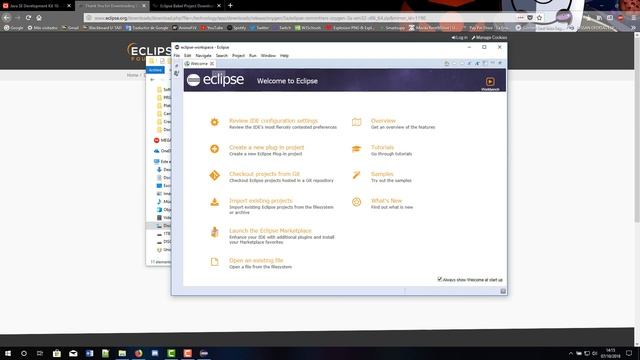The image size is (640, 360).
Task: Open Checkout projects from Git link
Action: pyautogui.click(x=264, y=174)
